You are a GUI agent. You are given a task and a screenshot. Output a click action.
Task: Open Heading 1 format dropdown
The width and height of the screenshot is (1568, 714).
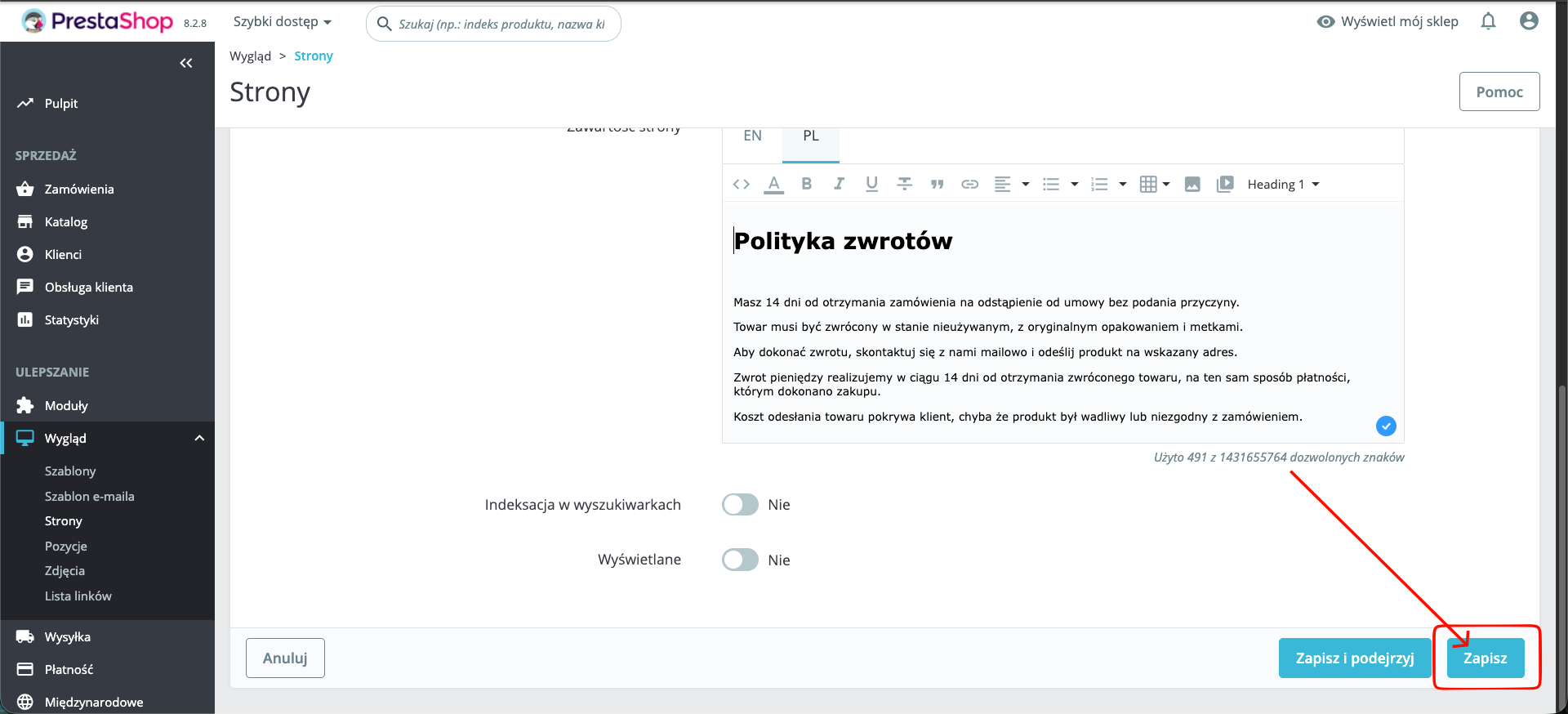1283,185
